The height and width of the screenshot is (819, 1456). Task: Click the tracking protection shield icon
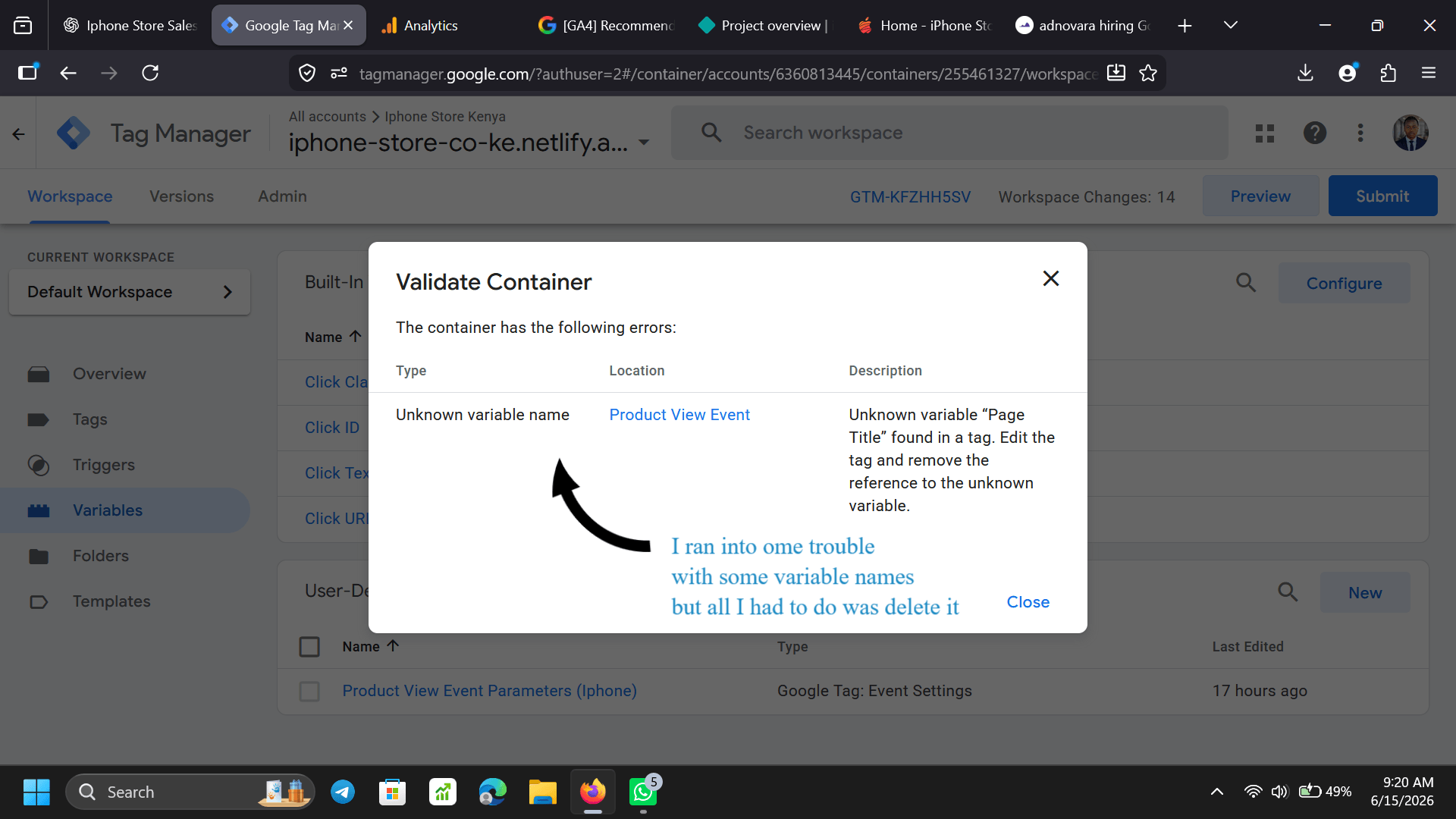tap(307, 74)
